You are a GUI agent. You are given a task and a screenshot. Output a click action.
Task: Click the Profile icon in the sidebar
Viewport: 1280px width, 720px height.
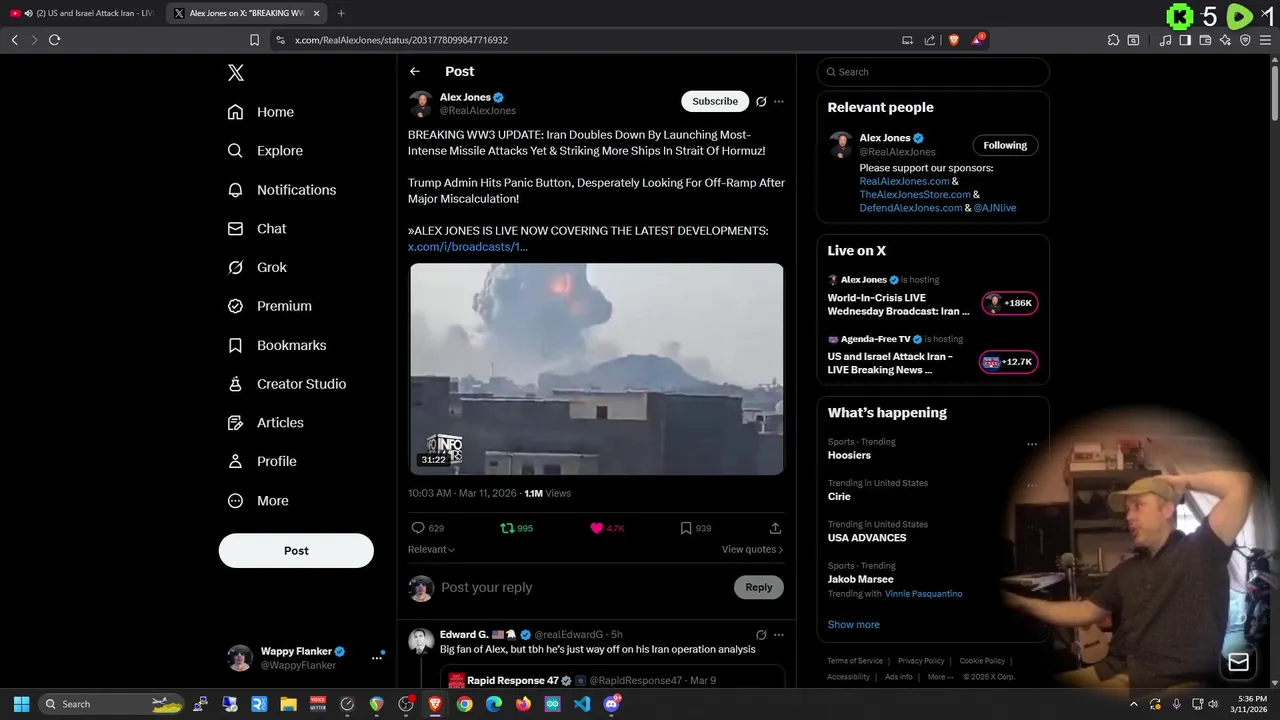(235, 461)
